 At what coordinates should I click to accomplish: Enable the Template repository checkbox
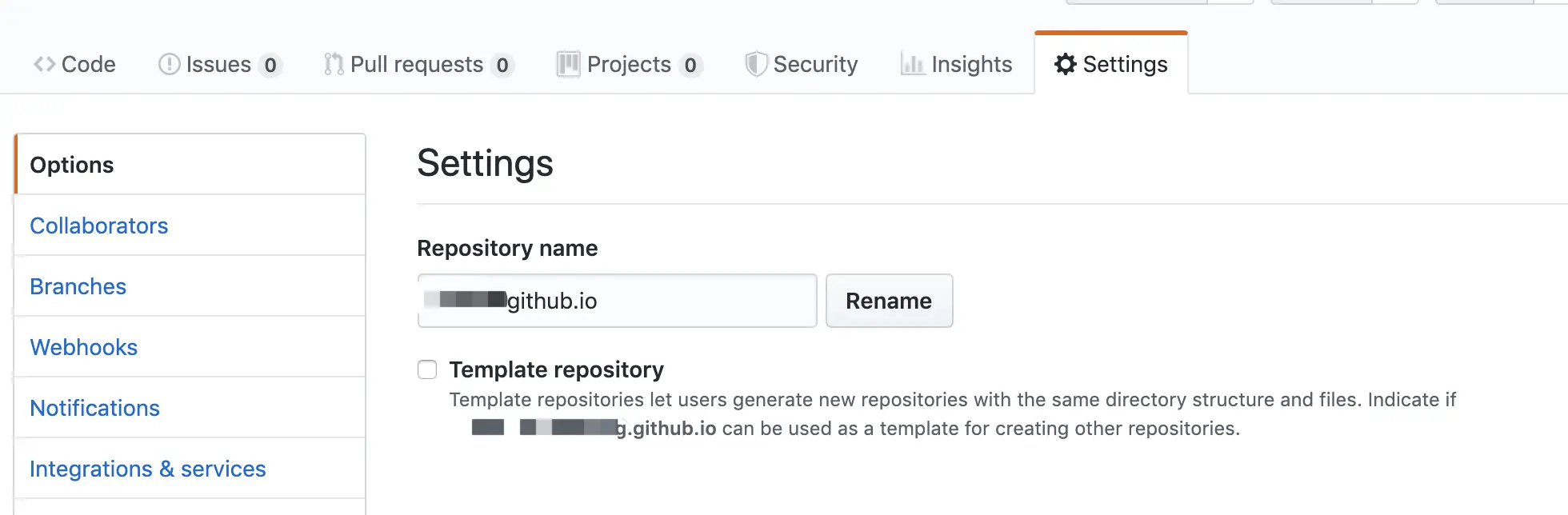(427, 369)
